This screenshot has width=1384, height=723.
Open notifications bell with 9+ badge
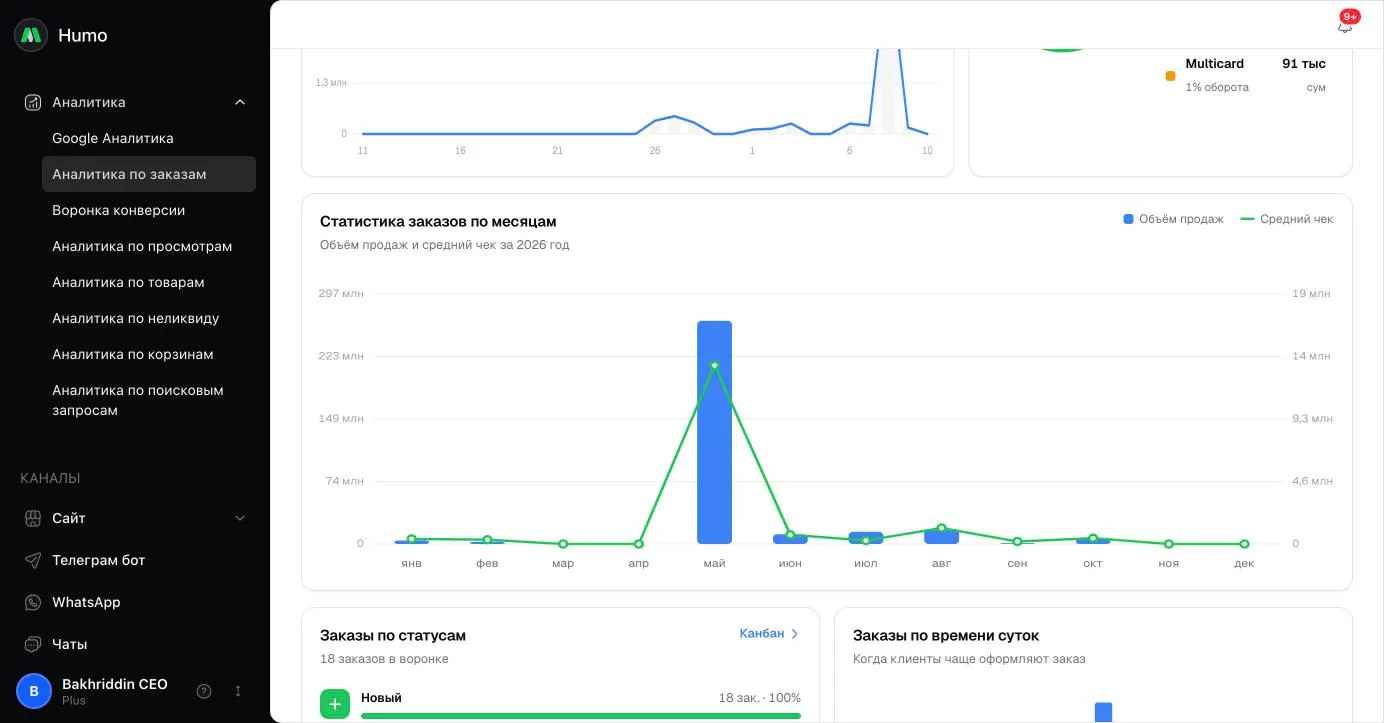(1345, 25)
